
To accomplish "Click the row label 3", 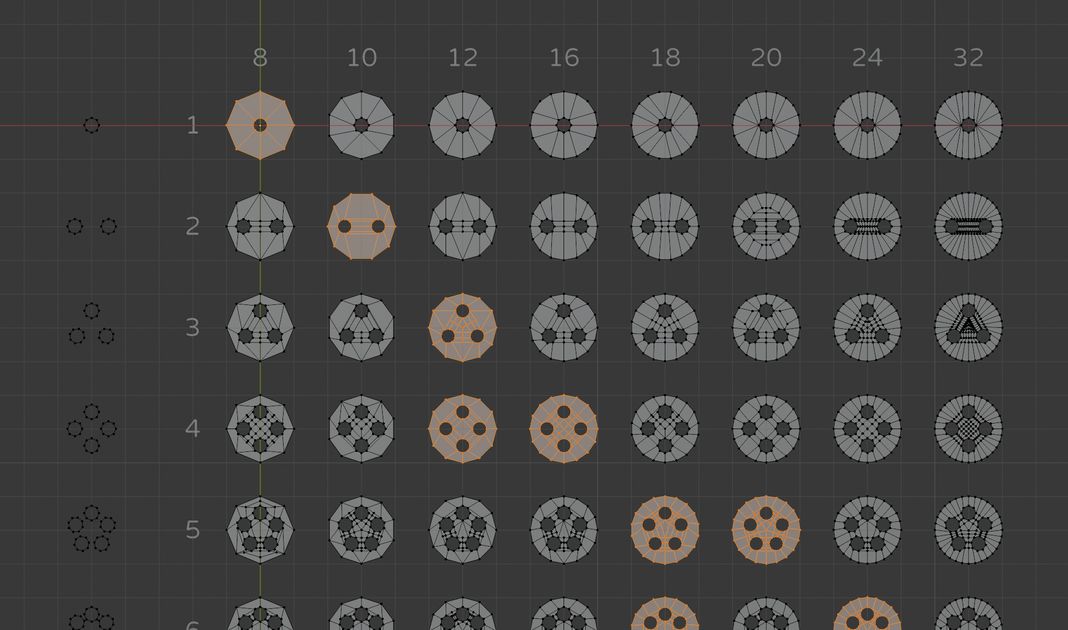I will pyautogui.click(x=193, y=327).
